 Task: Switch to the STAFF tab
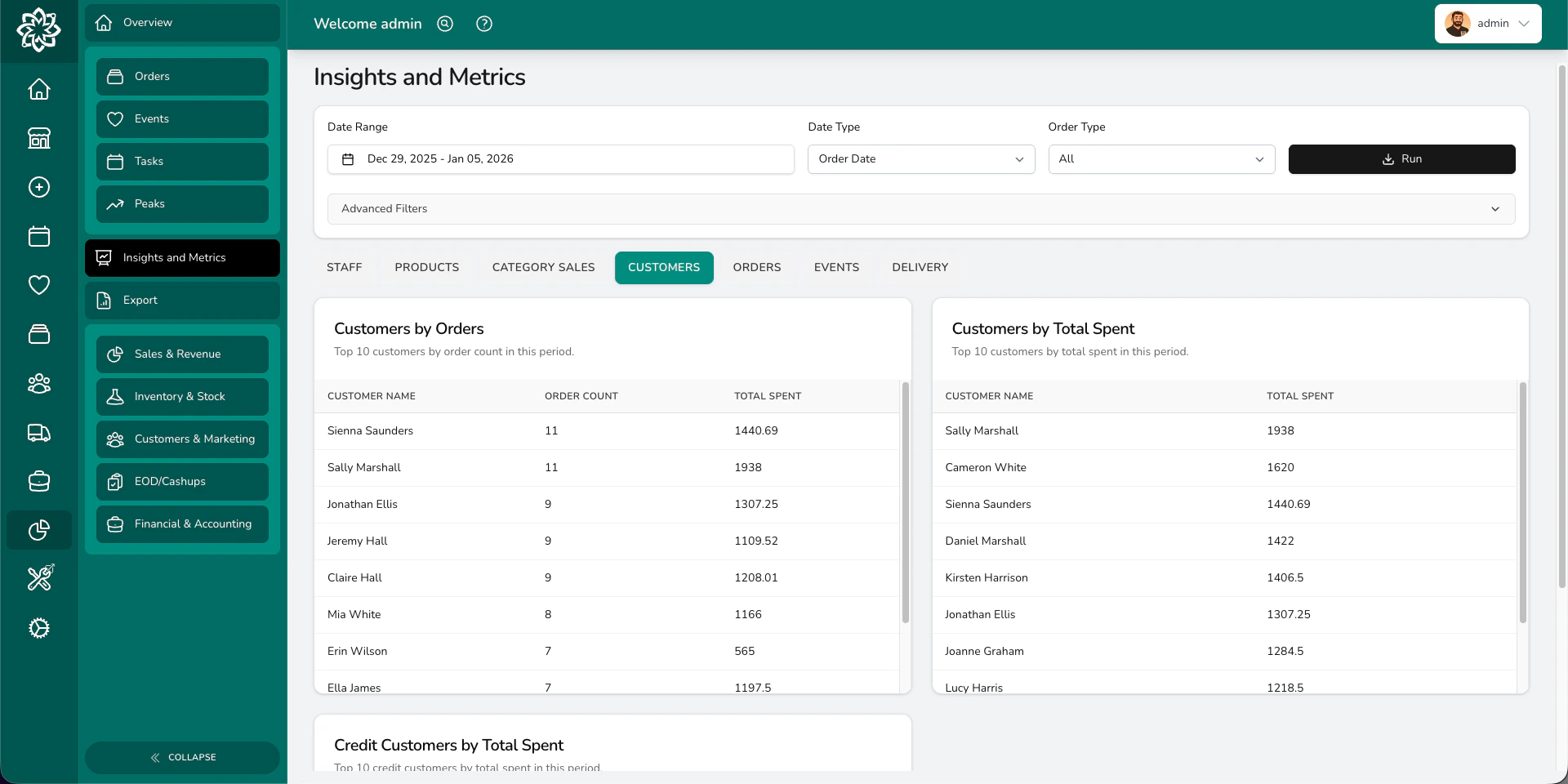[343, 267]
